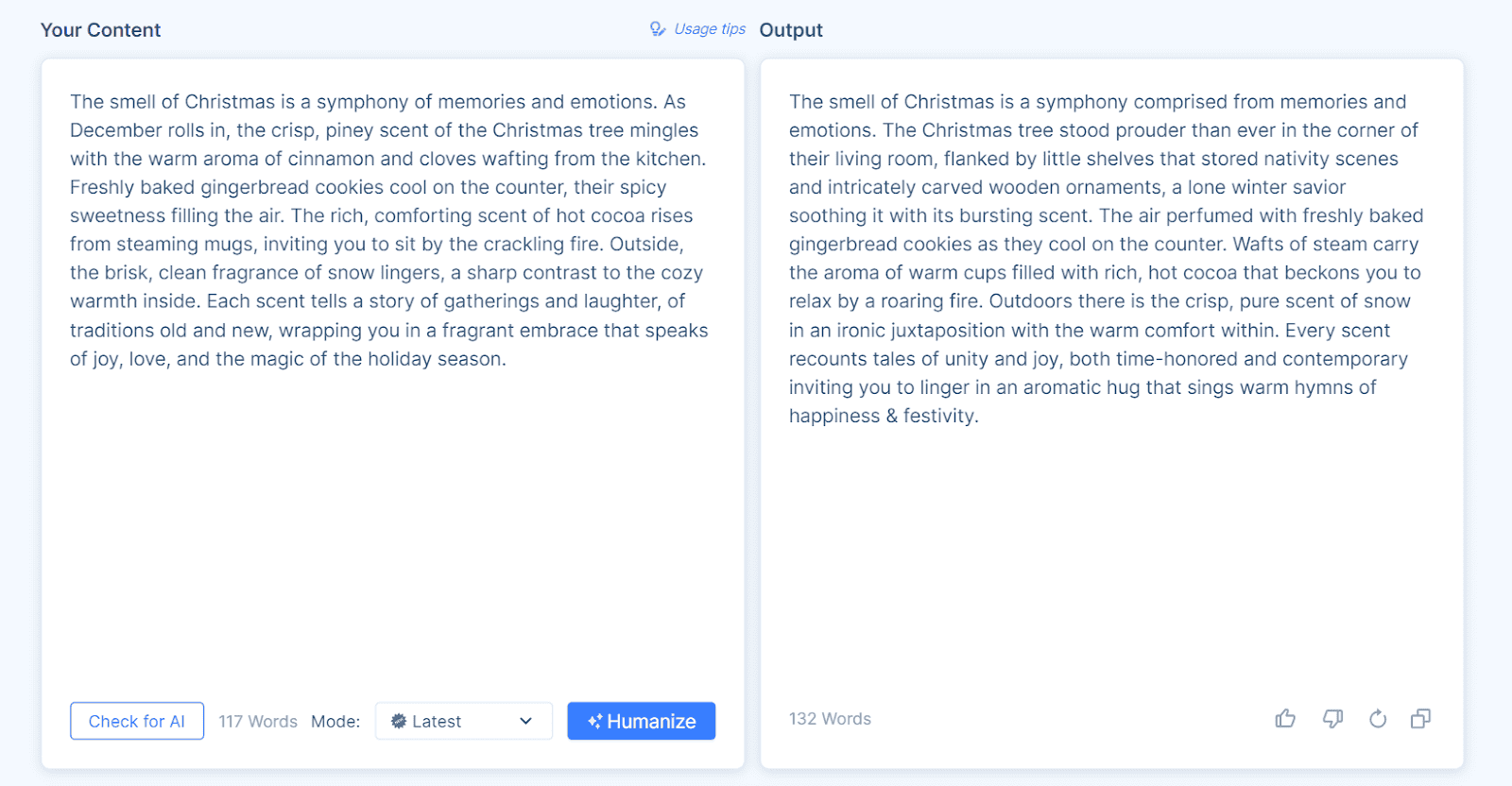Expand the Mode chevron arrow
This screenshot has width=1512, height=786.
(526, 721)
